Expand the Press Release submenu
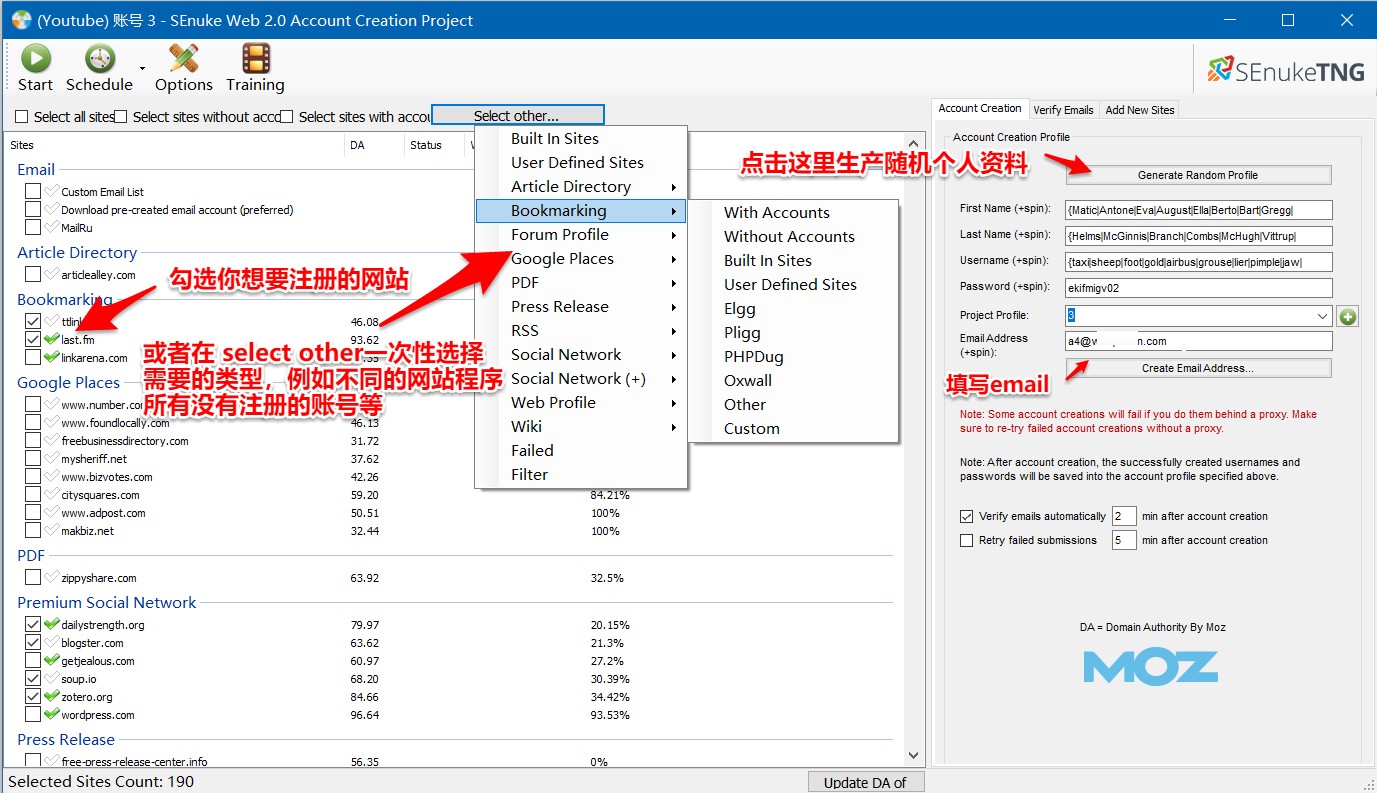 581,307
